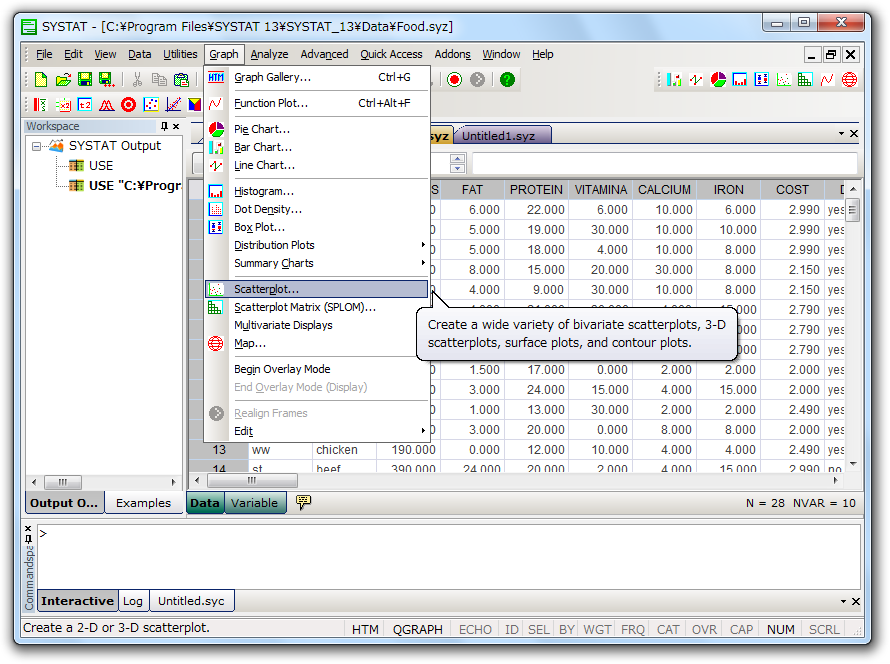Click the SPLOM matrix icon in right toolbar
Screen dimensions: 890x664
[805, 79]
